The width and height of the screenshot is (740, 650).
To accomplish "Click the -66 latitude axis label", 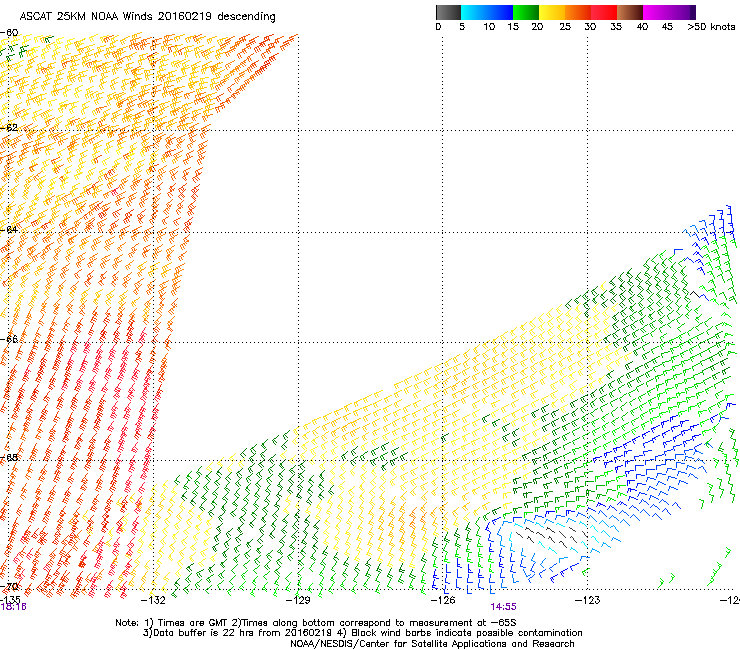I will click(x=9, y=339).
